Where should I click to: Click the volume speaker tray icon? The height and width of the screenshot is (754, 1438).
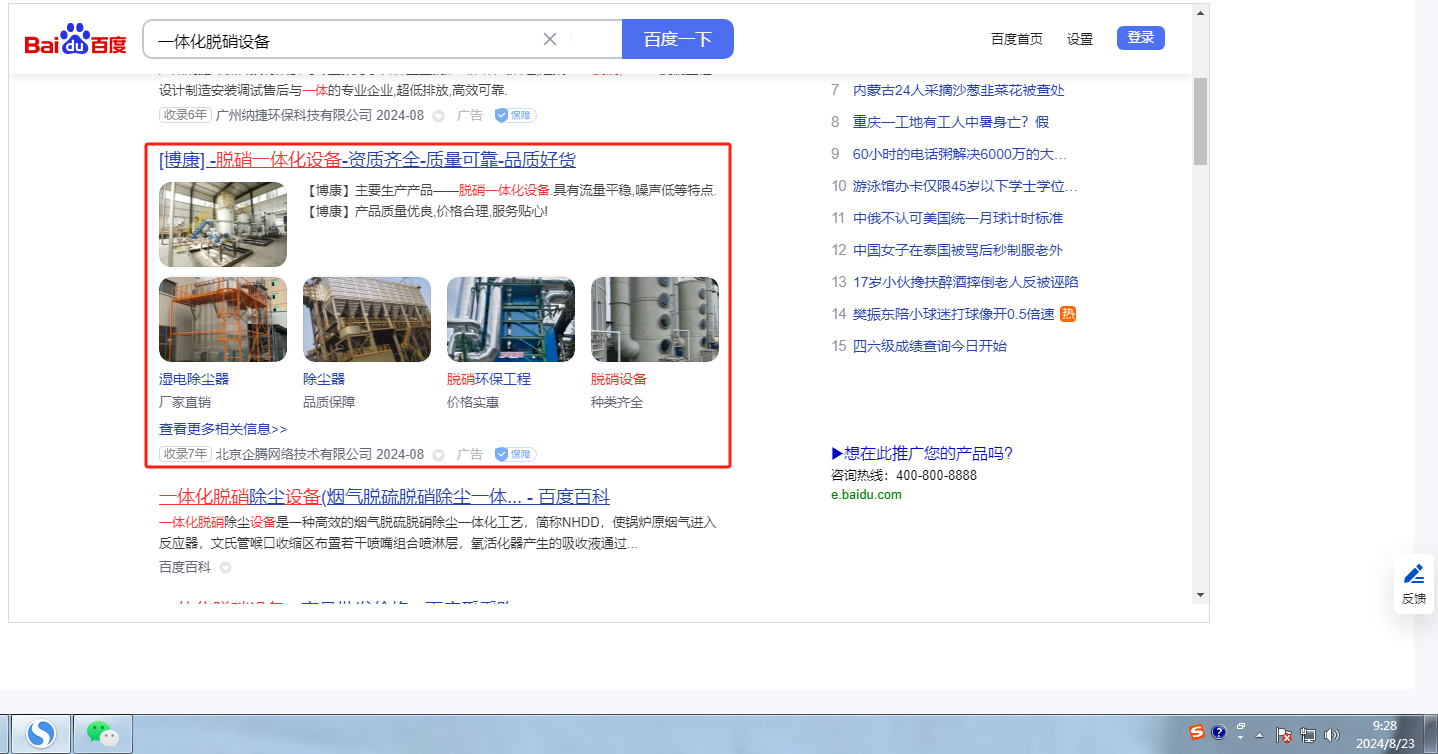click(1331, 735)
